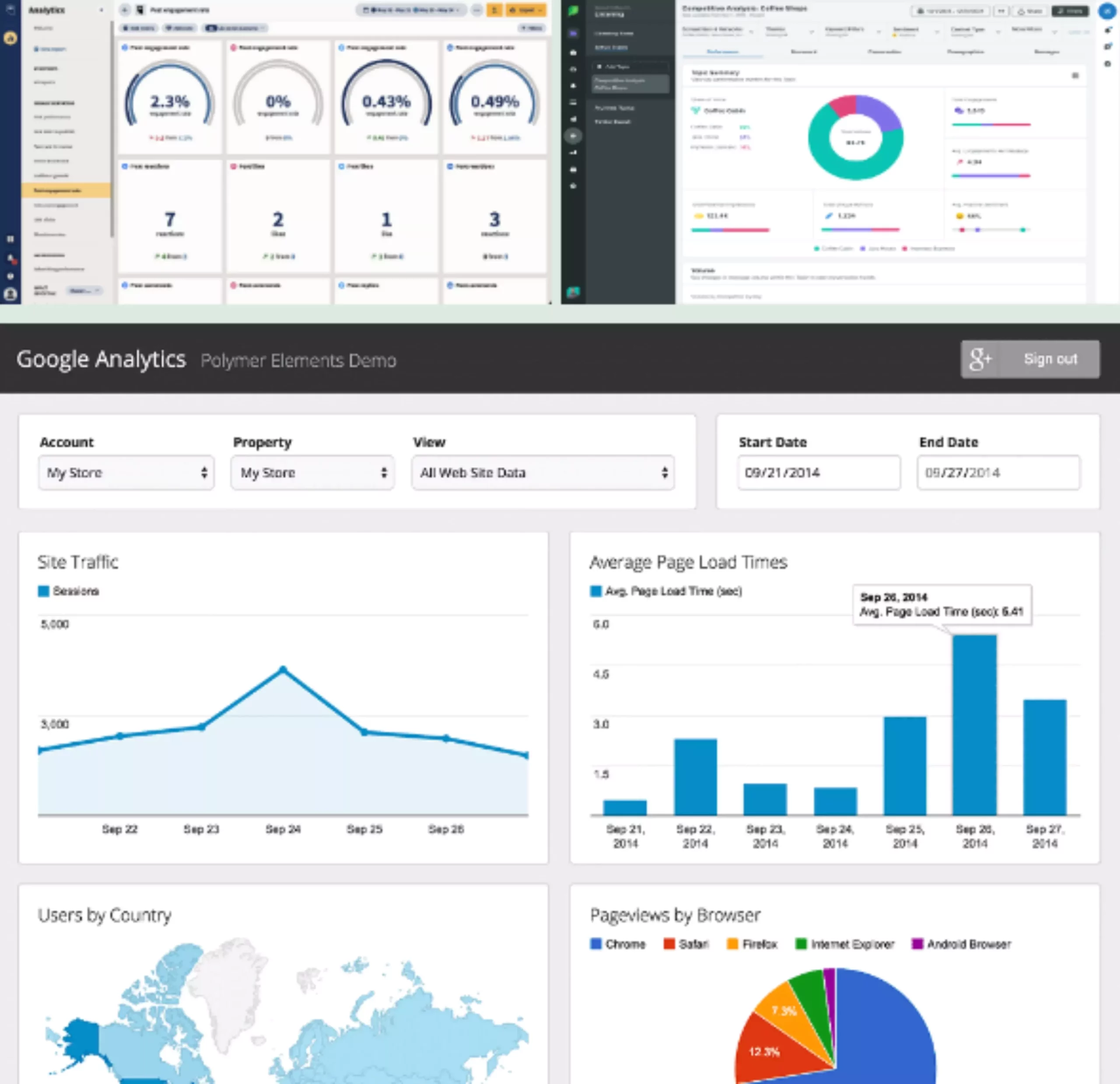Open the Property dropdown showing My Store

[312, 472]
